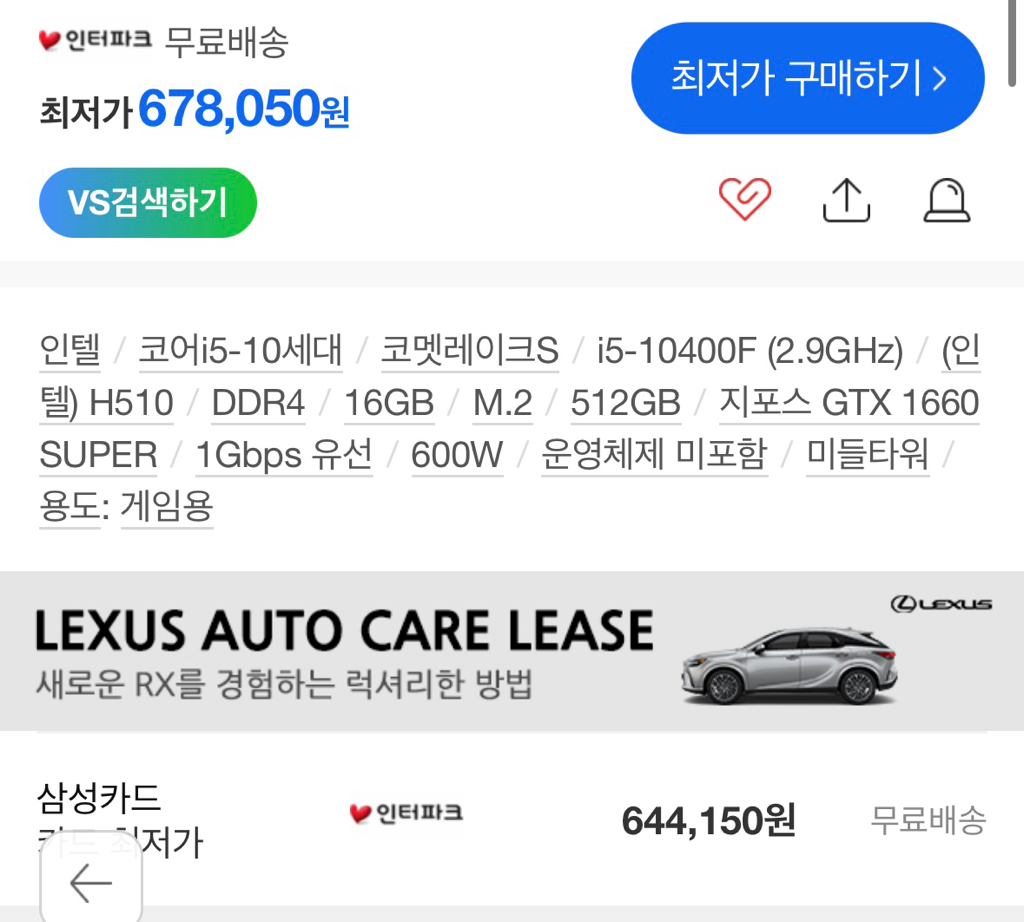Tap the price alert bell icon
This screenshot has width=1024, height=922.
947,200
